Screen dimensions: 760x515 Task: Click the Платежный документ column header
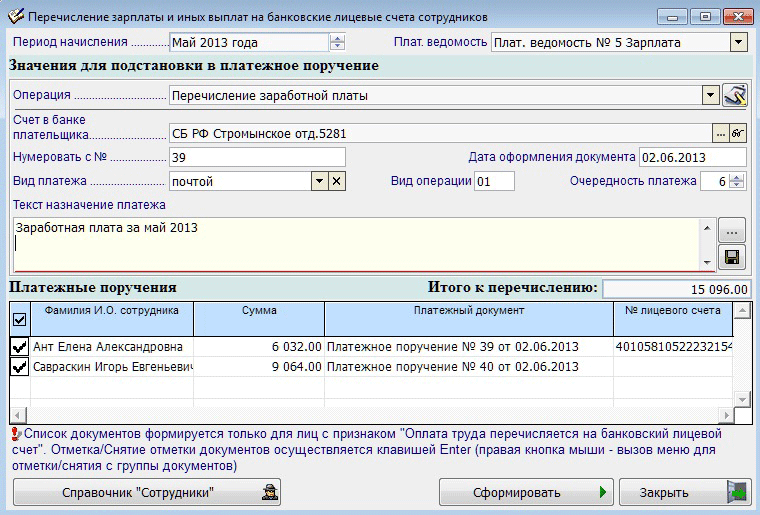469,319
